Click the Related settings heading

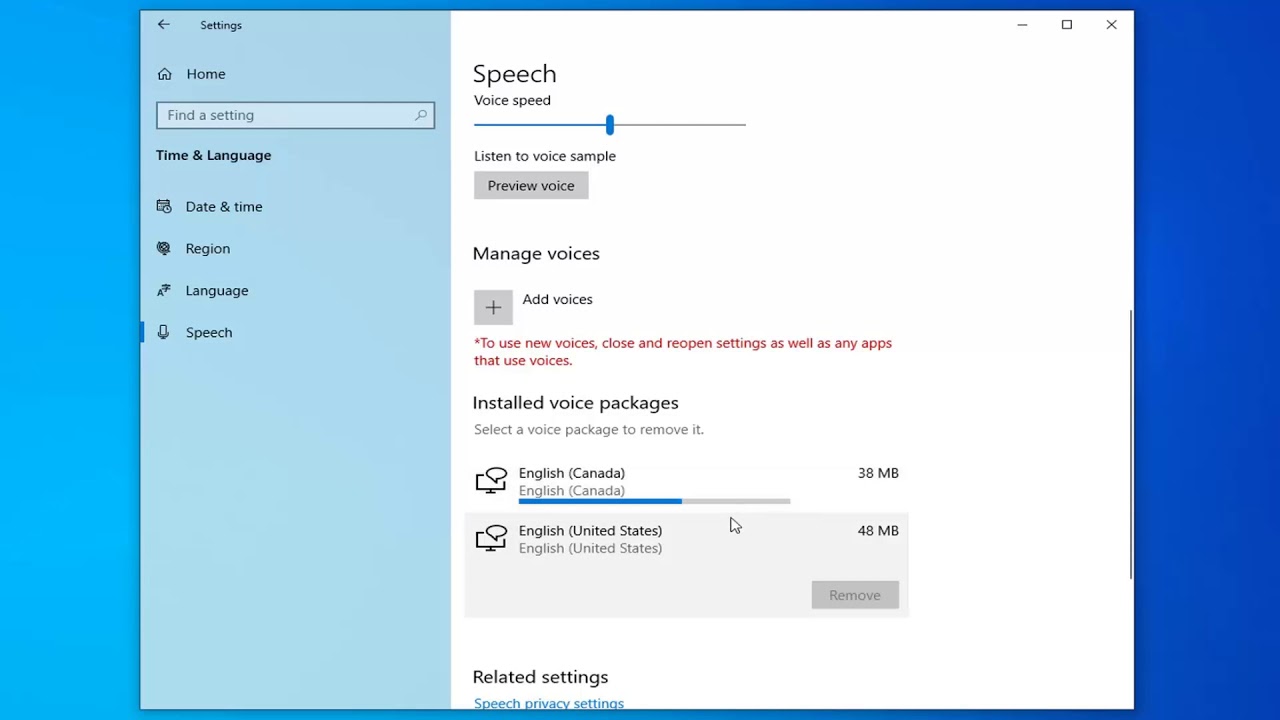[540, 677]
